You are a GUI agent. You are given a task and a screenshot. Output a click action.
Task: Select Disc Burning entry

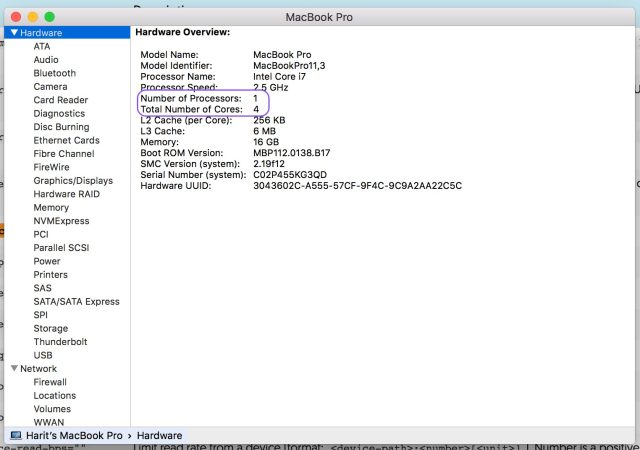[x=61, y=127]
